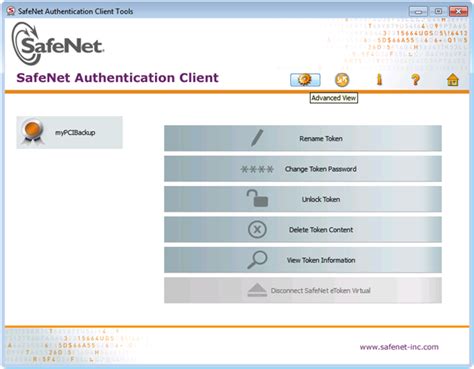Select the myPCIBackup token

tap(70, 132)
